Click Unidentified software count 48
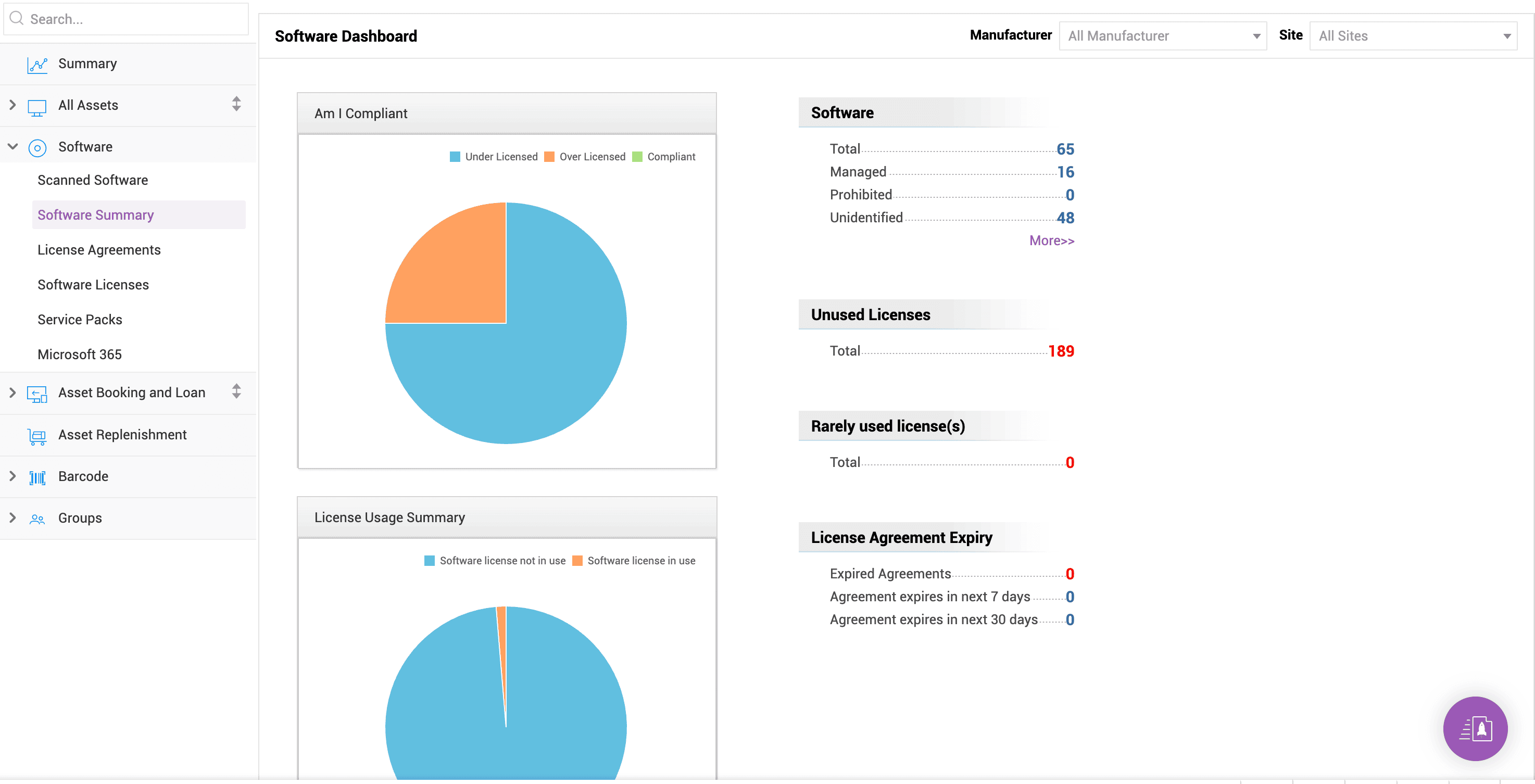 [1065, 218]
